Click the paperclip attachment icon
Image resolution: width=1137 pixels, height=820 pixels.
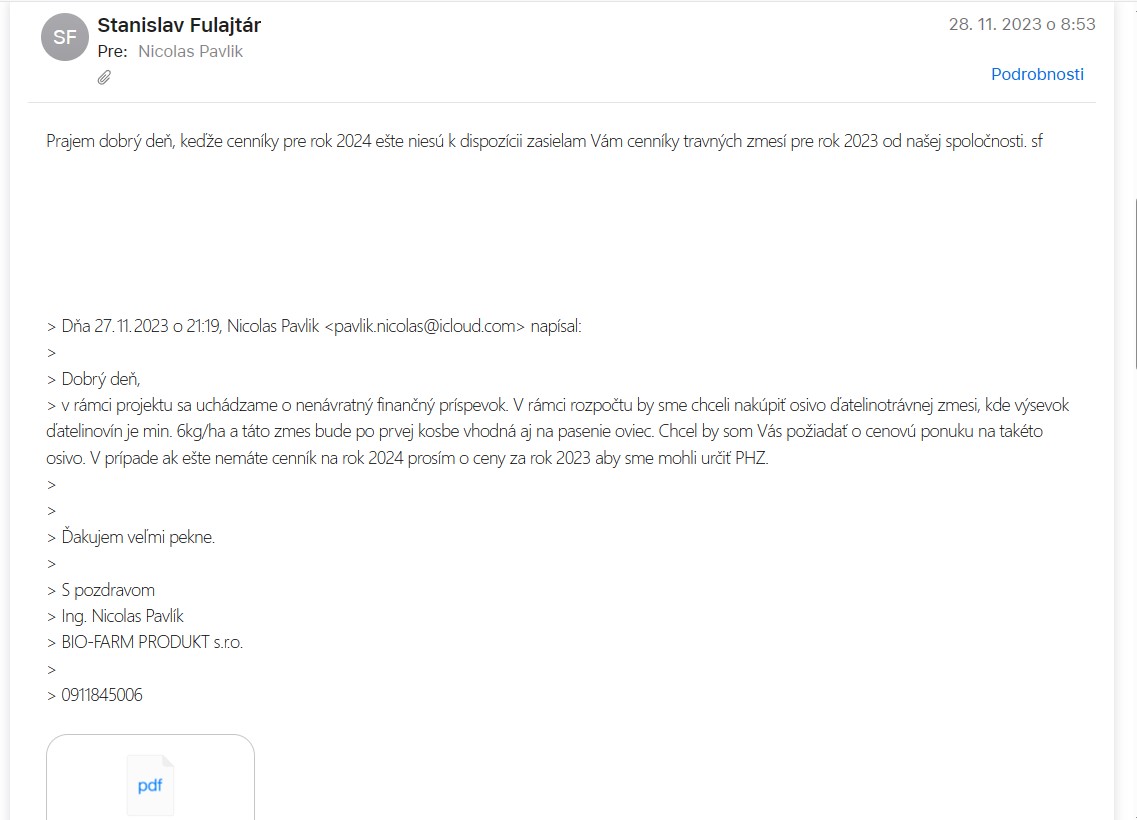(x=104, y=77)
